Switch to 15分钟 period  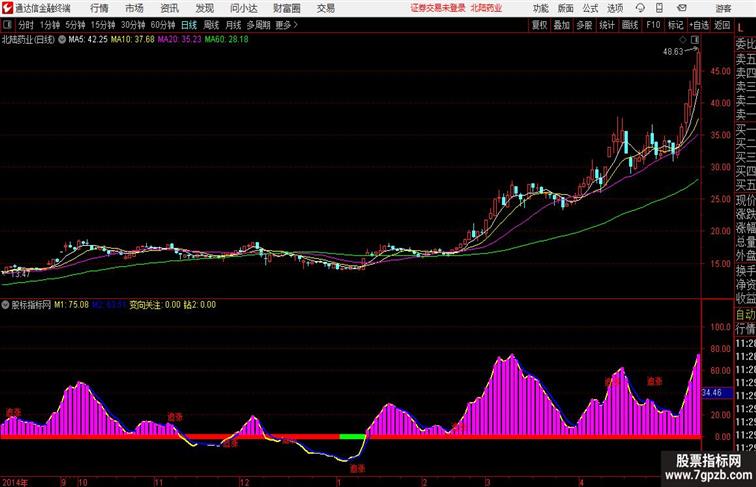(x=103, y=25)
